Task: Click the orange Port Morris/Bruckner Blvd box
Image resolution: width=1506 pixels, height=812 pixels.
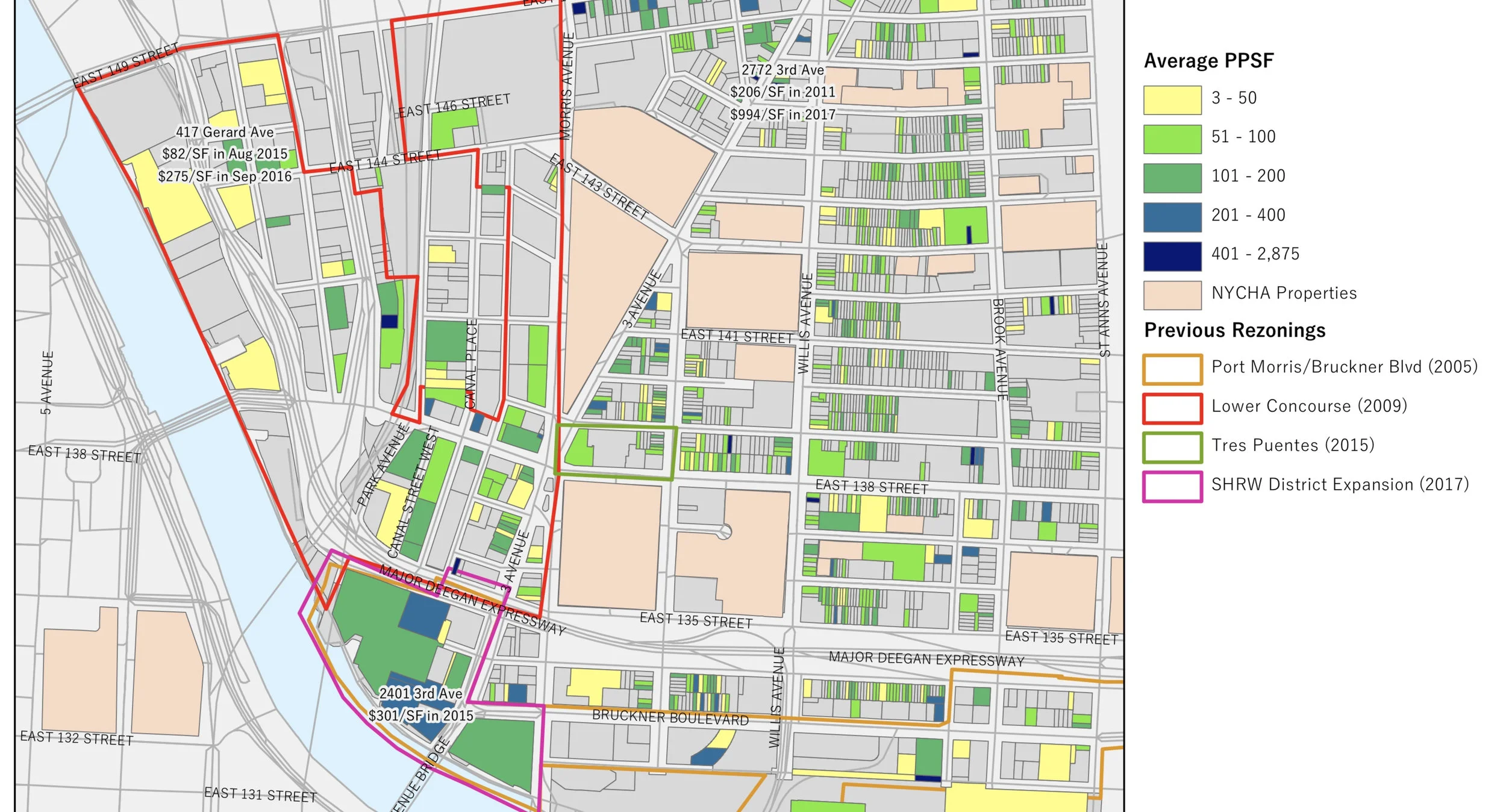Action: [1172, 369]
